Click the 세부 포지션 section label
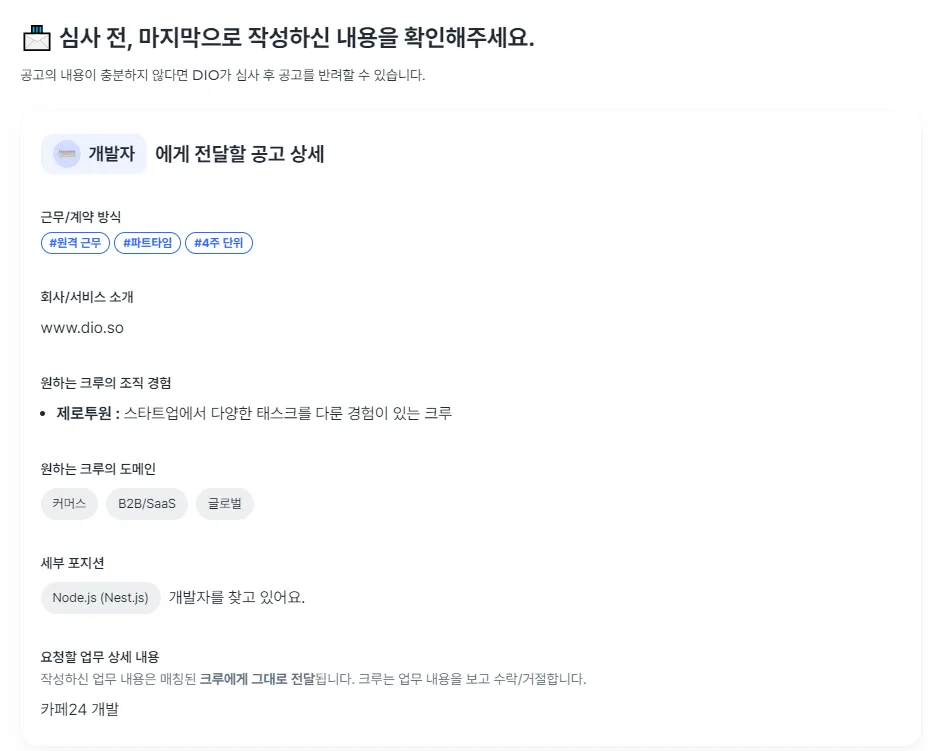This screenshot has height=751, width=940. click(73, 563)
